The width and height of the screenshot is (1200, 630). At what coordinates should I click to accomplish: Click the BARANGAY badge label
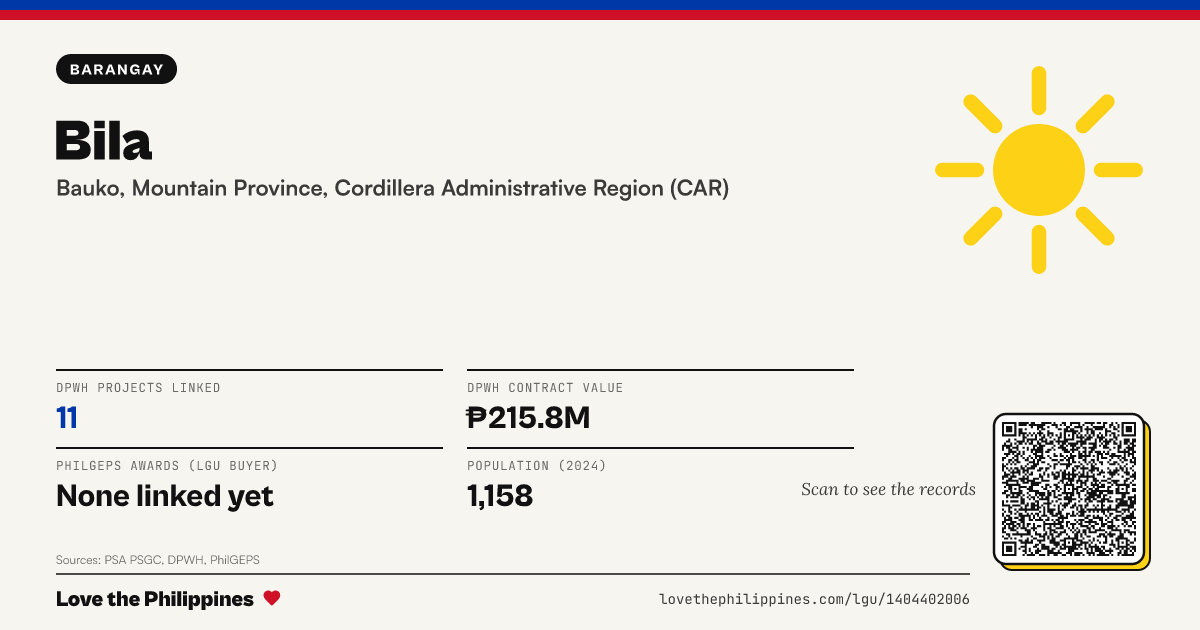pos(117,69)
